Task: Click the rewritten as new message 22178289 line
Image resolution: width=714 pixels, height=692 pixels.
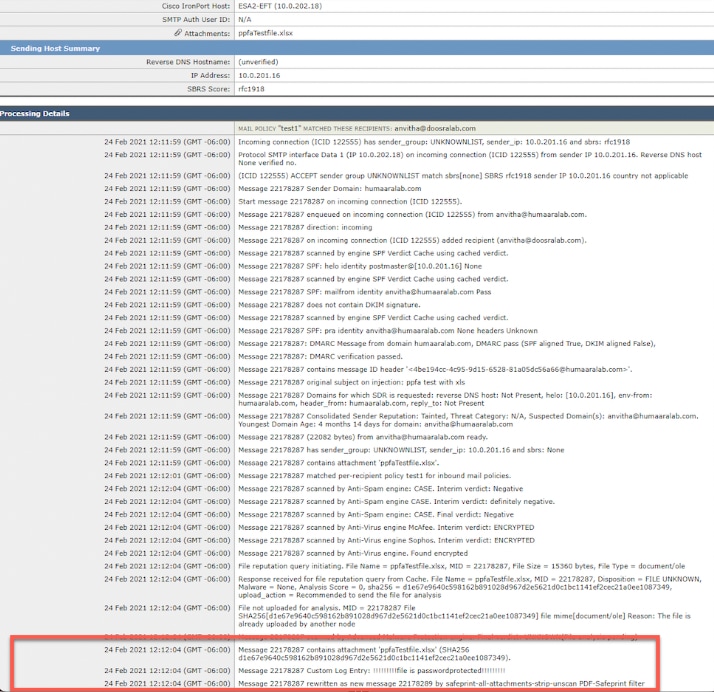Action: (x=441, y=684)
